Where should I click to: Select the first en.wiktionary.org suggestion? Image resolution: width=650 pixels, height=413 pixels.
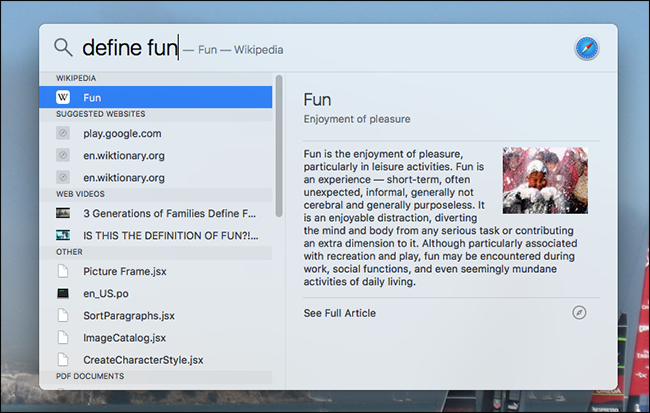(x=156, y=155)
